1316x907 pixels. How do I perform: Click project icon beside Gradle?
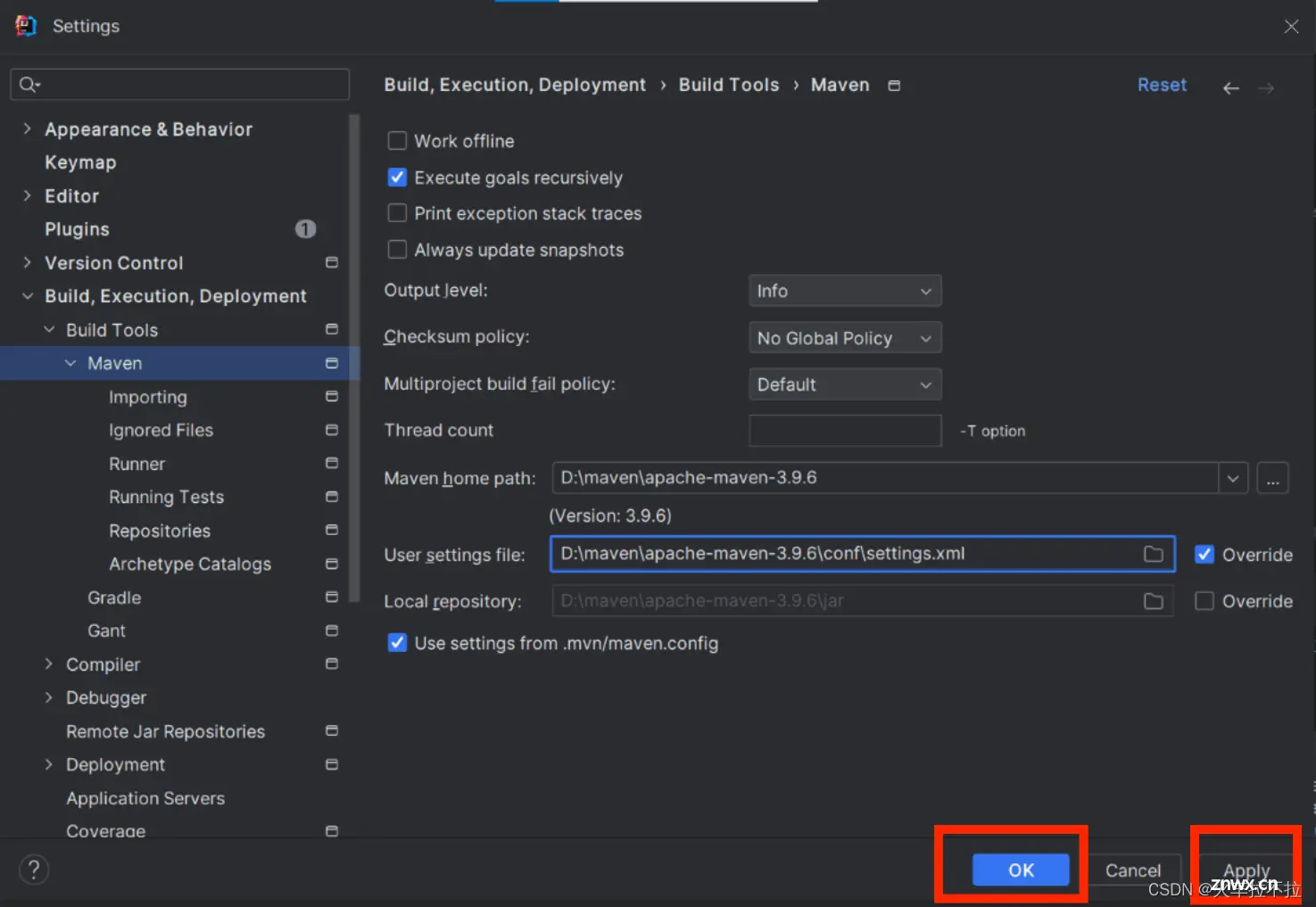pyautogui.click(x=332, y=597)
